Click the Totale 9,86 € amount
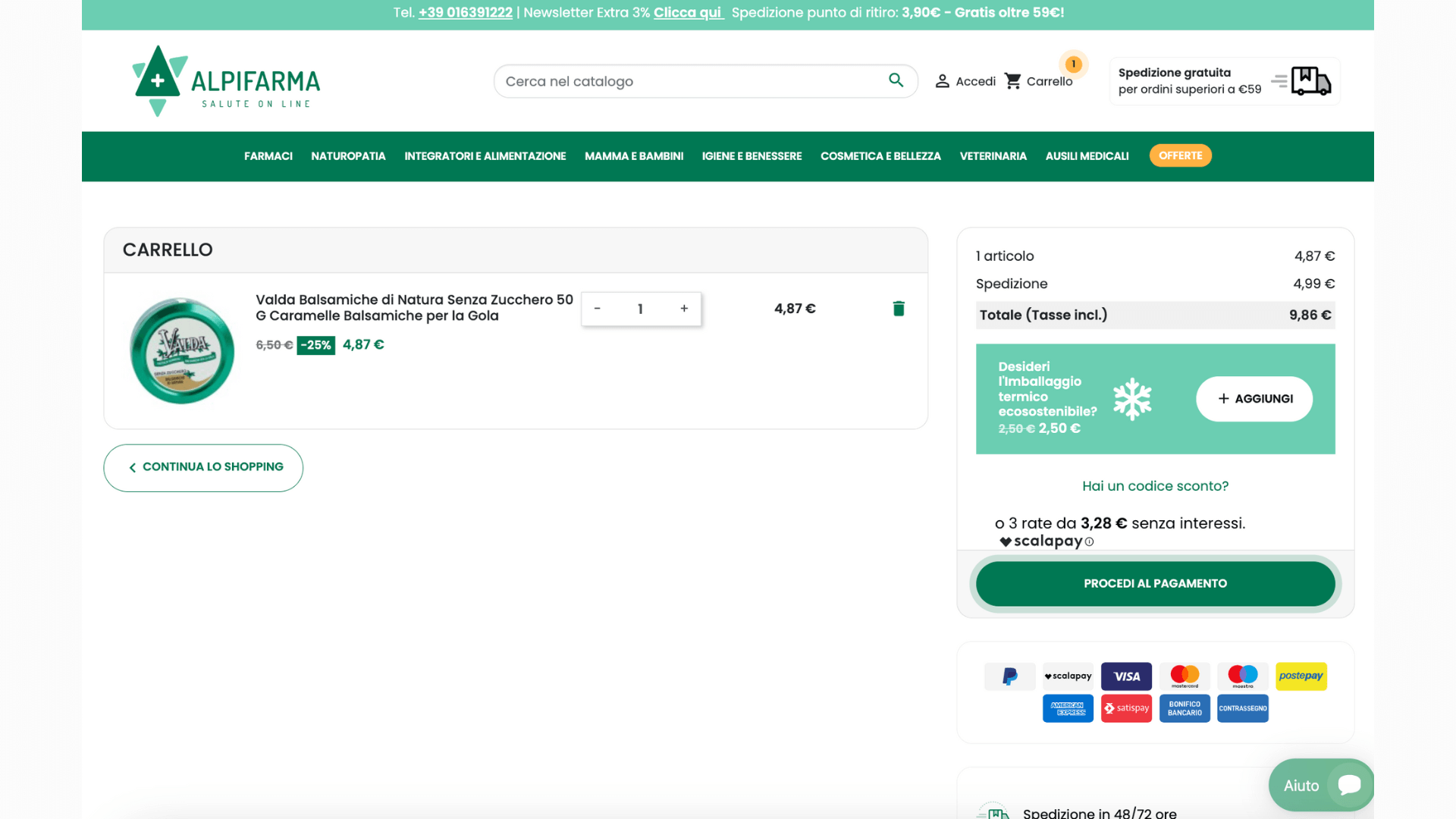Image resolution: width=1456 pixels, height=819 pixels. pyautogui.click(x=1310, y=315)
